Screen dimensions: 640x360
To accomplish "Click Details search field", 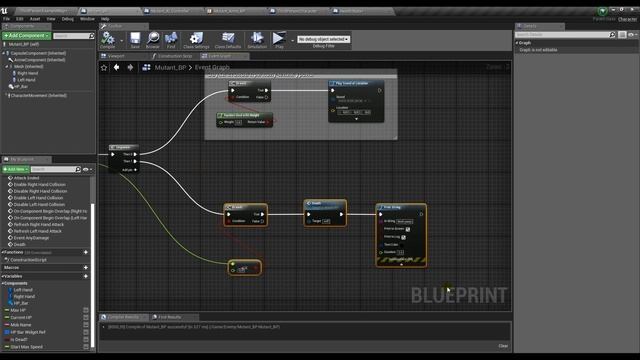I will pos(562,35).
